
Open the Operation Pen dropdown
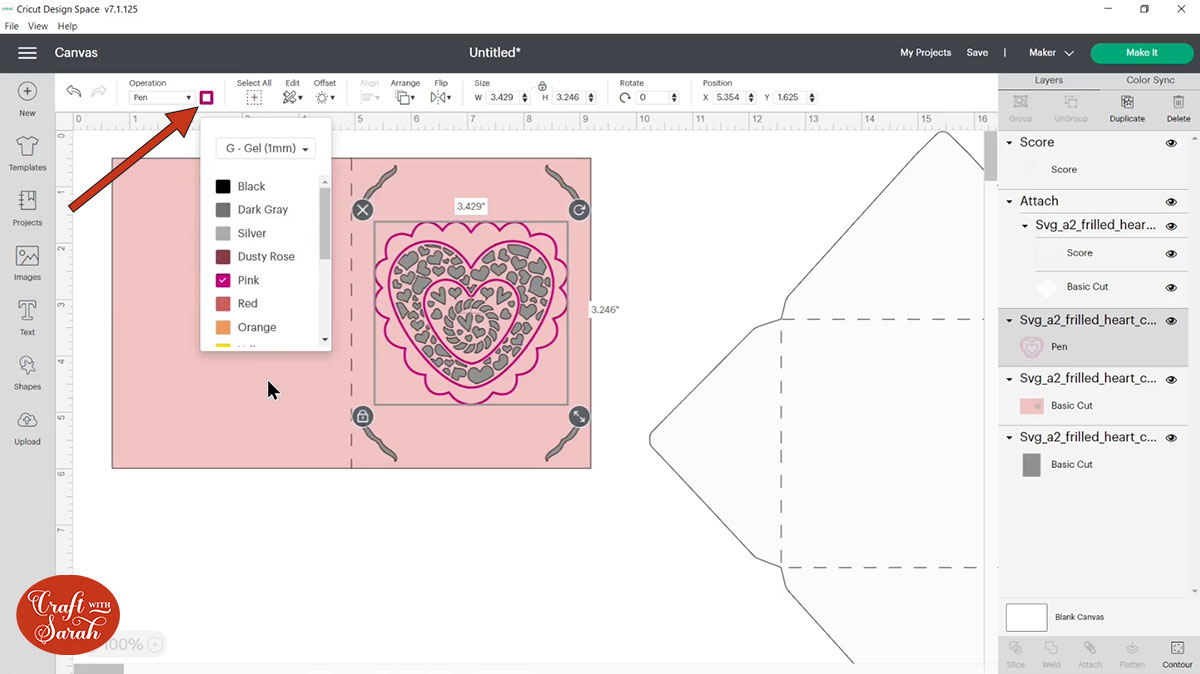point(162,97)
